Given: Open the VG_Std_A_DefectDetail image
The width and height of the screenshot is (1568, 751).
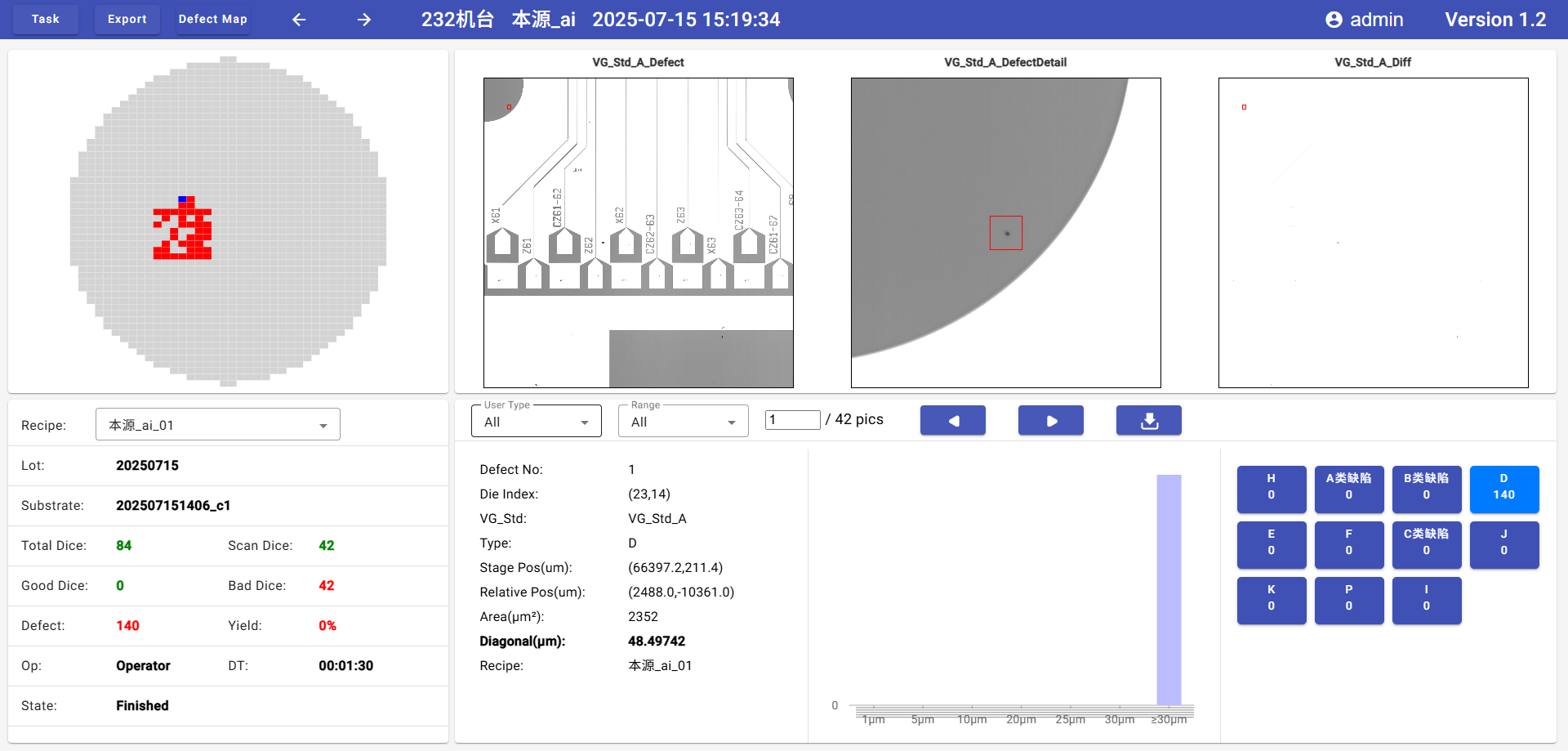Looking at the screenshot, I should pyautogui.click(x=1005, y=233).
